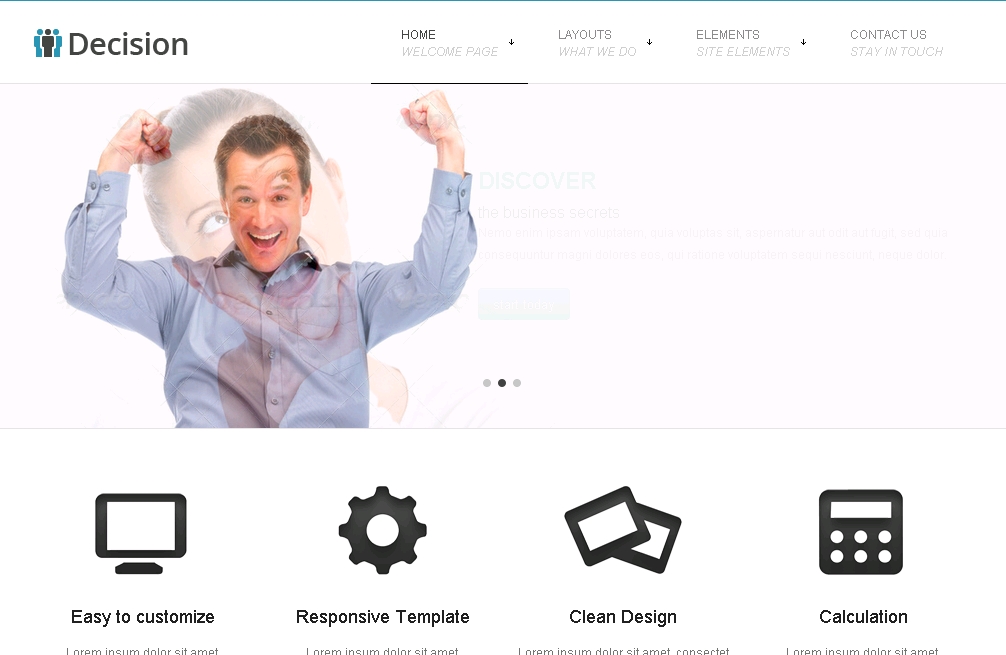The image size is (1006, 655).
Task: Click the gear icon above Responsive Template
Action: click(x=382, y=530)
